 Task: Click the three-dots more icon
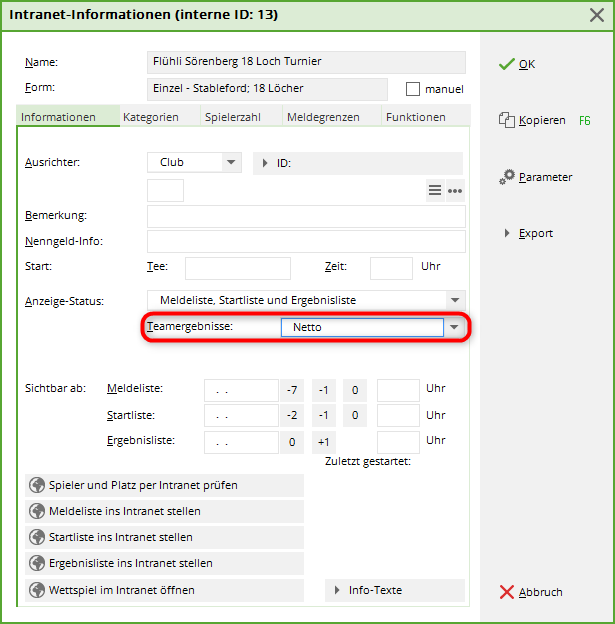[x=455, y=191]
